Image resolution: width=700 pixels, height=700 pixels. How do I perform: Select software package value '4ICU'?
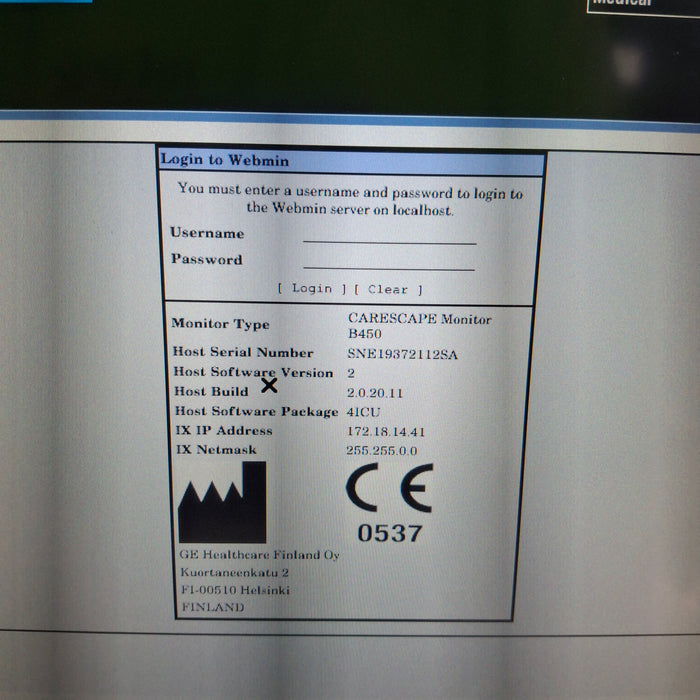(363, 412)
